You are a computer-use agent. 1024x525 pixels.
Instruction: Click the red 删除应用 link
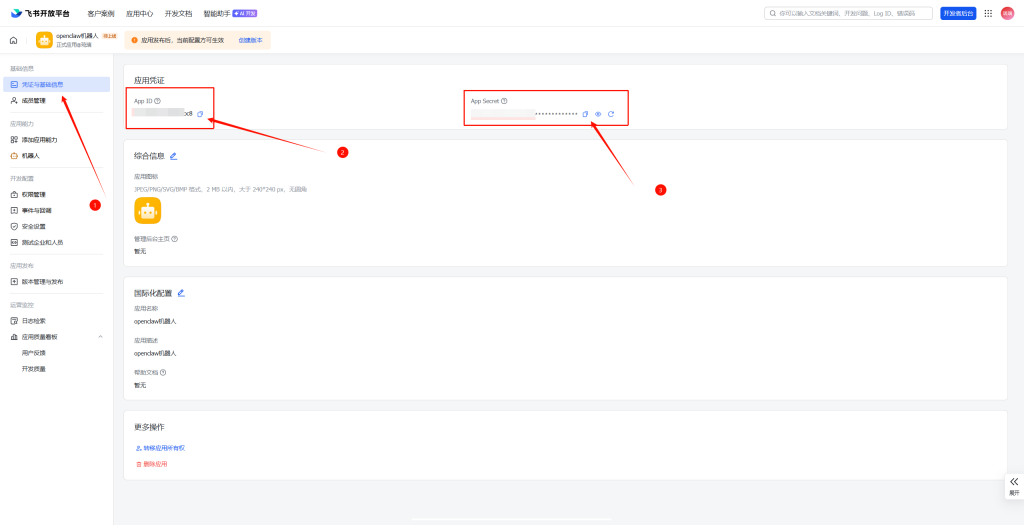pyautogui.click(x=151, y=464)
